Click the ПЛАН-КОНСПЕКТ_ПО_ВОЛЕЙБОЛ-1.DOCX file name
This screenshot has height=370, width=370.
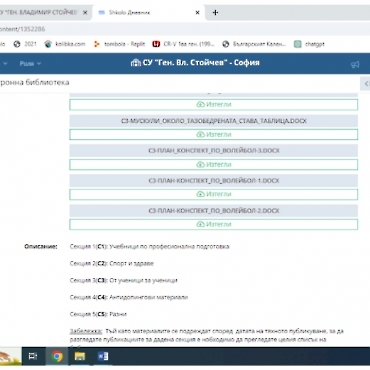pos(214,181)
